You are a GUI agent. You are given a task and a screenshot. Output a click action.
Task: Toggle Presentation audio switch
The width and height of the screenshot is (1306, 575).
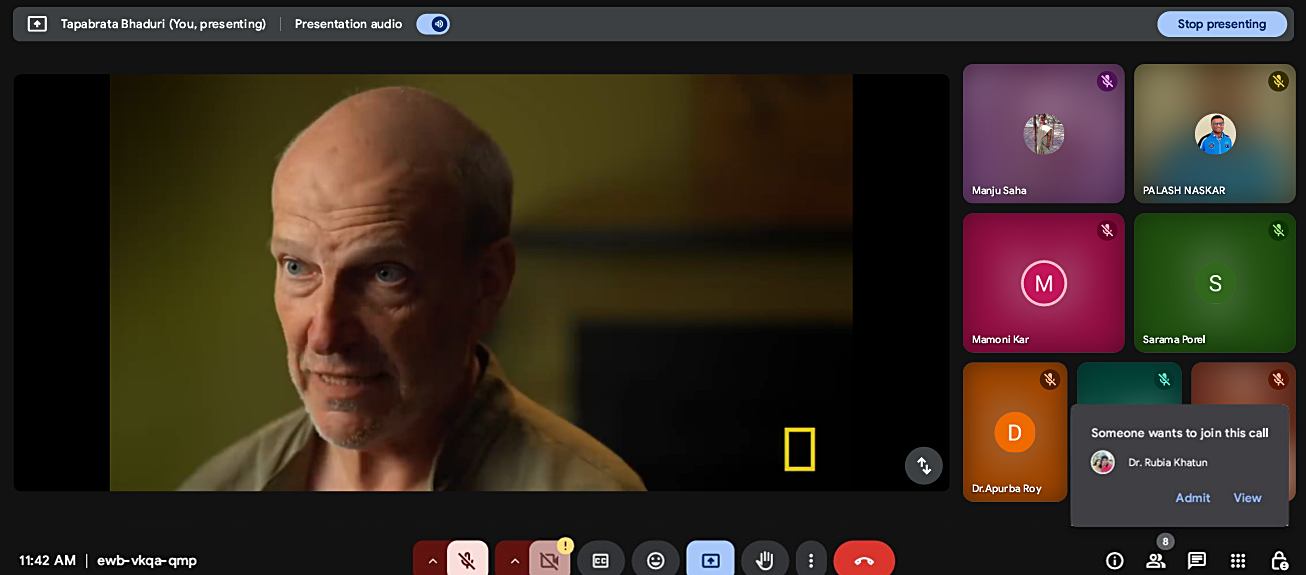[433, 24]
